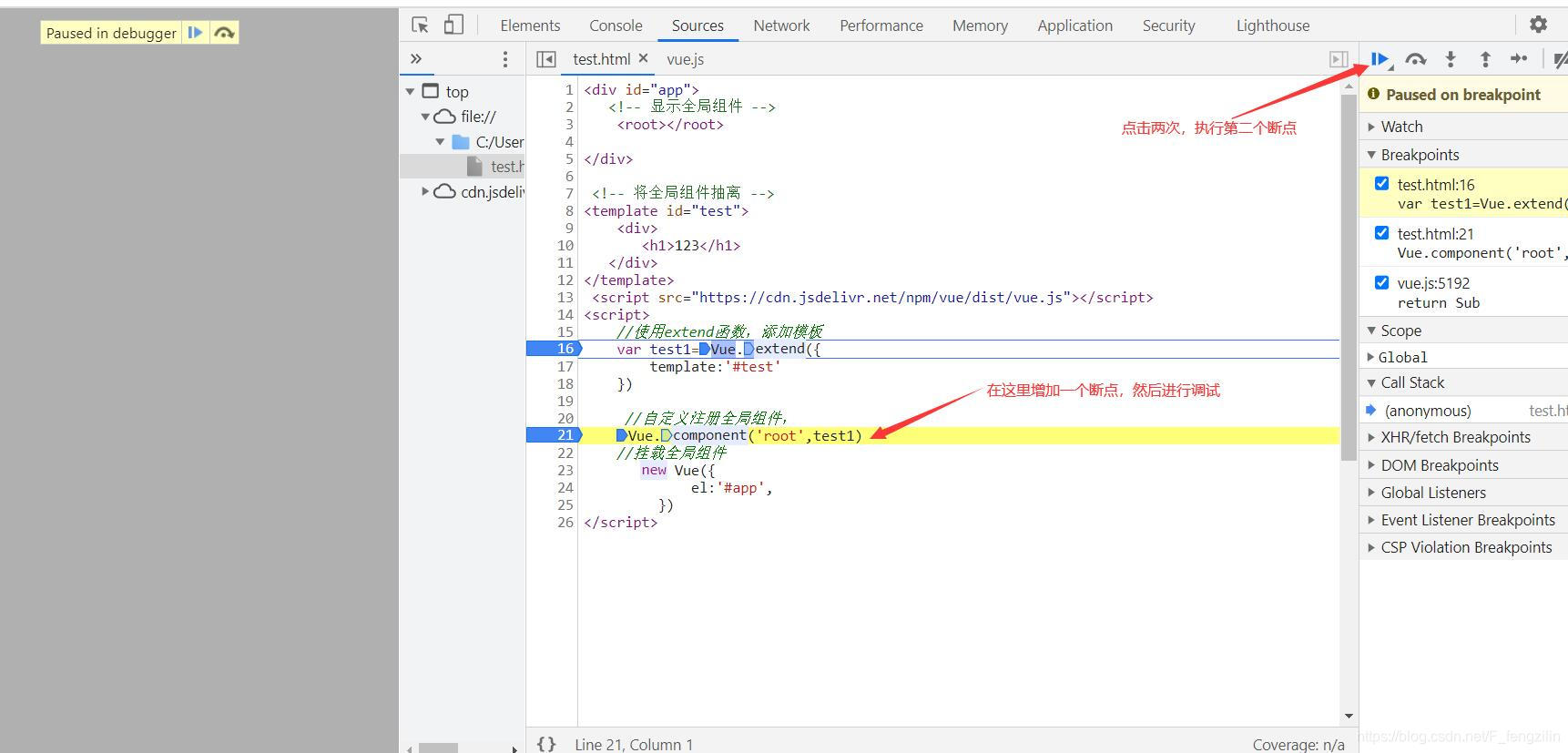Image resolution: width=1568 pixels, height=753 pixels.
Task: Disable the test.html:16 breakpoint checkbox
Action: click(x=1381, y=183)
